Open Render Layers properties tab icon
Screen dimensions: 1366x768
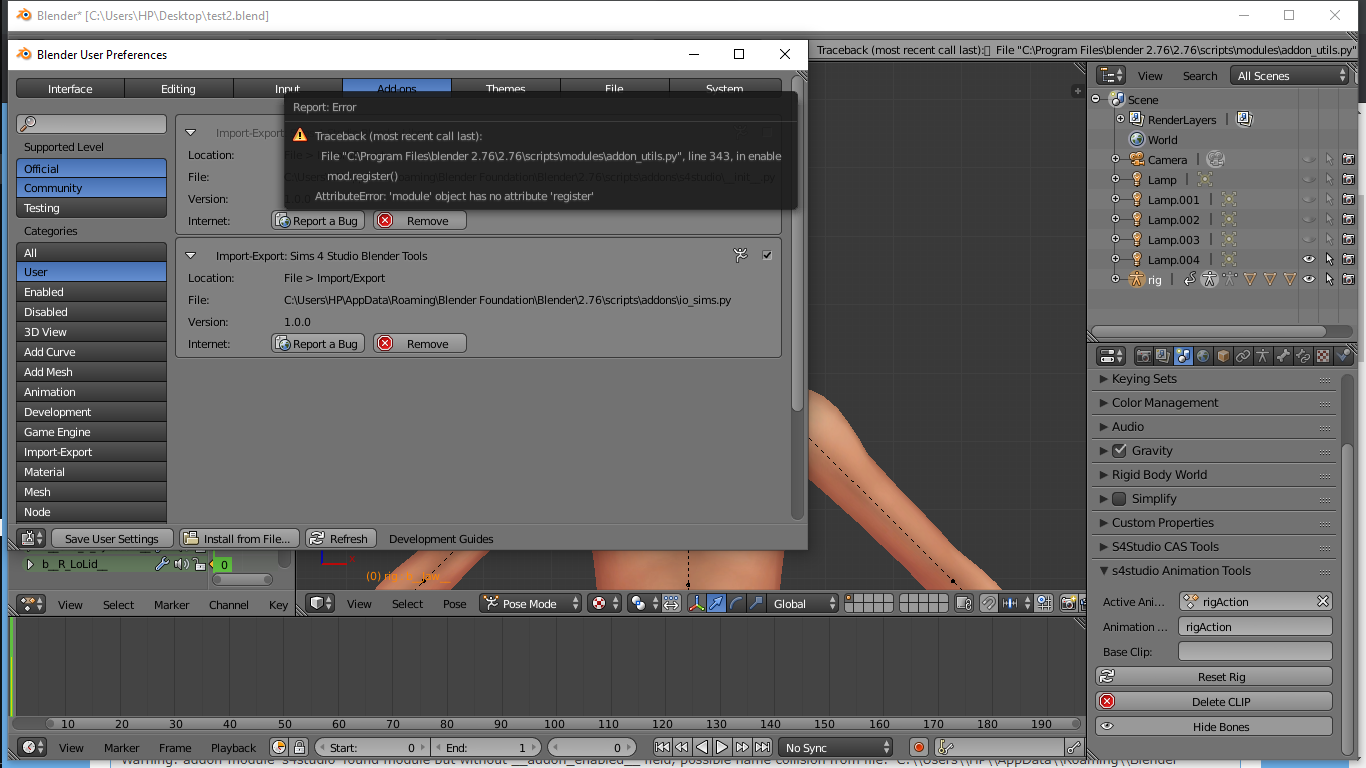coord(1163,356)
